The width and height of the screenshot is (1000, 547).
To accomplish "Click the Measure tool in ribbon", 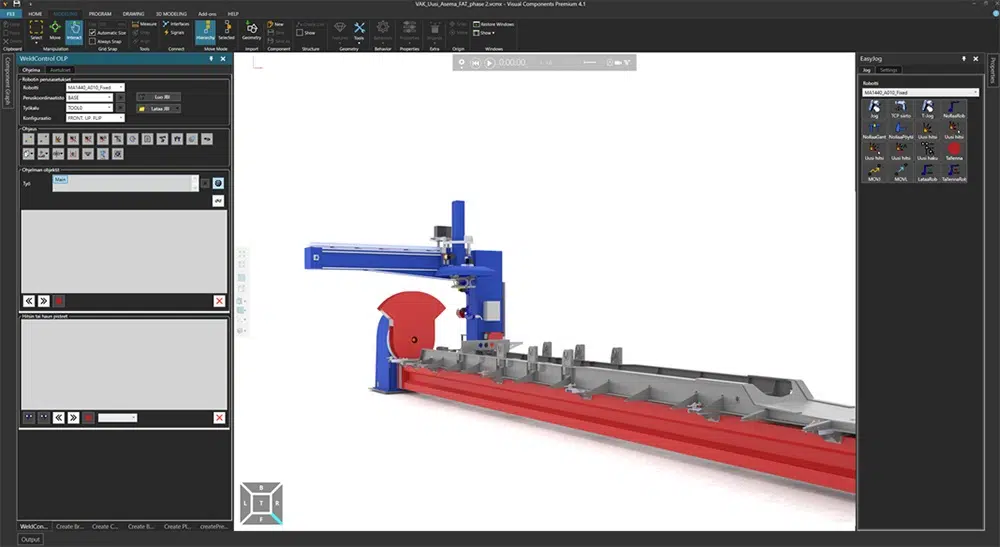I will [x=145, y=23].
